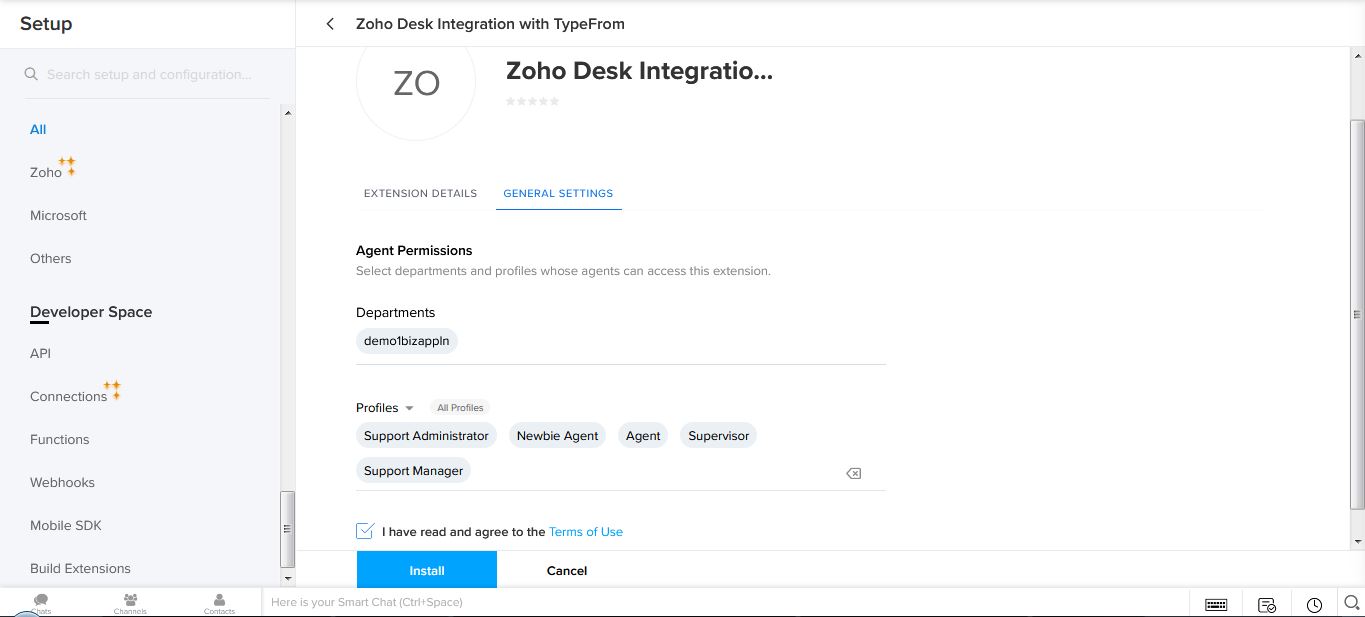
Task: Click the keyboard shortcuts icon
Action: (1216, 604)
